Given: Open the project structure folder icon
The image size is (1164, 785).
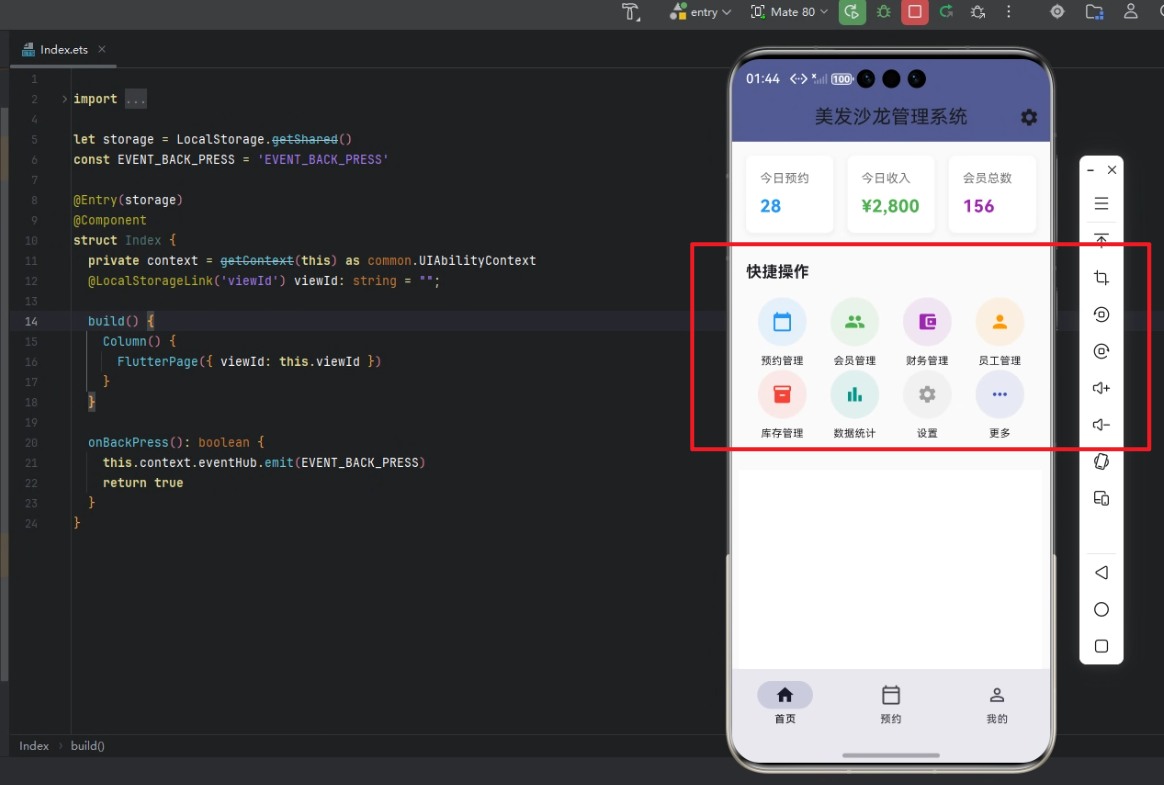Looking at the screenshot, I should [x=1094, y=12].
